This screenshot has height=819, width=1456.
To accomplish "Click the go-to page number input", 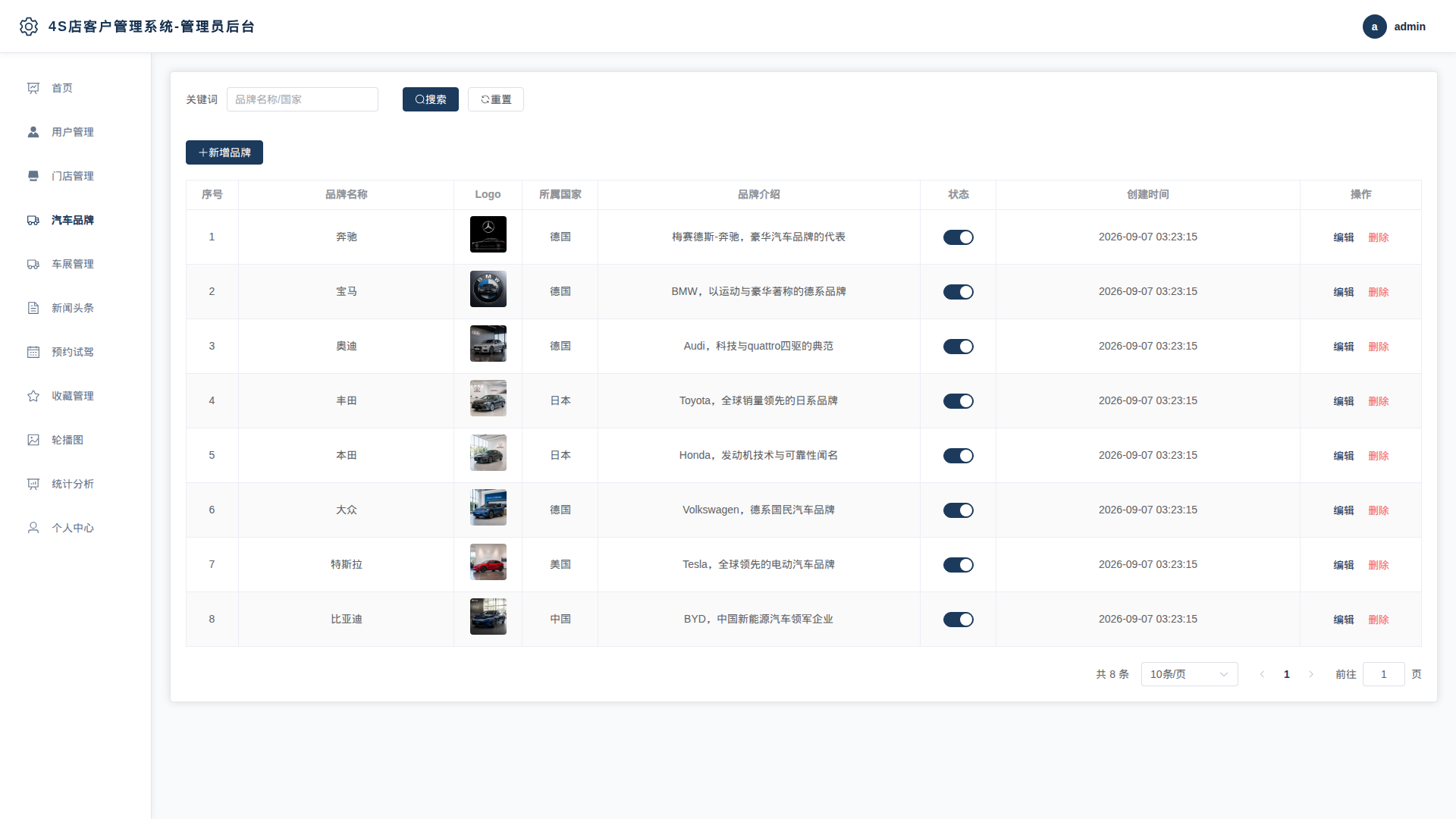I will coord(1383,674).
